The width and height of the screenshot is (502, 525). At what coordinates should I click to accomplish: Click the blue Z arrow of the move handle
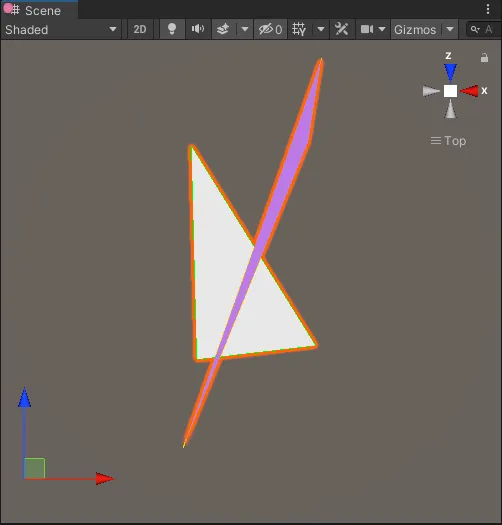pos(24,398)
